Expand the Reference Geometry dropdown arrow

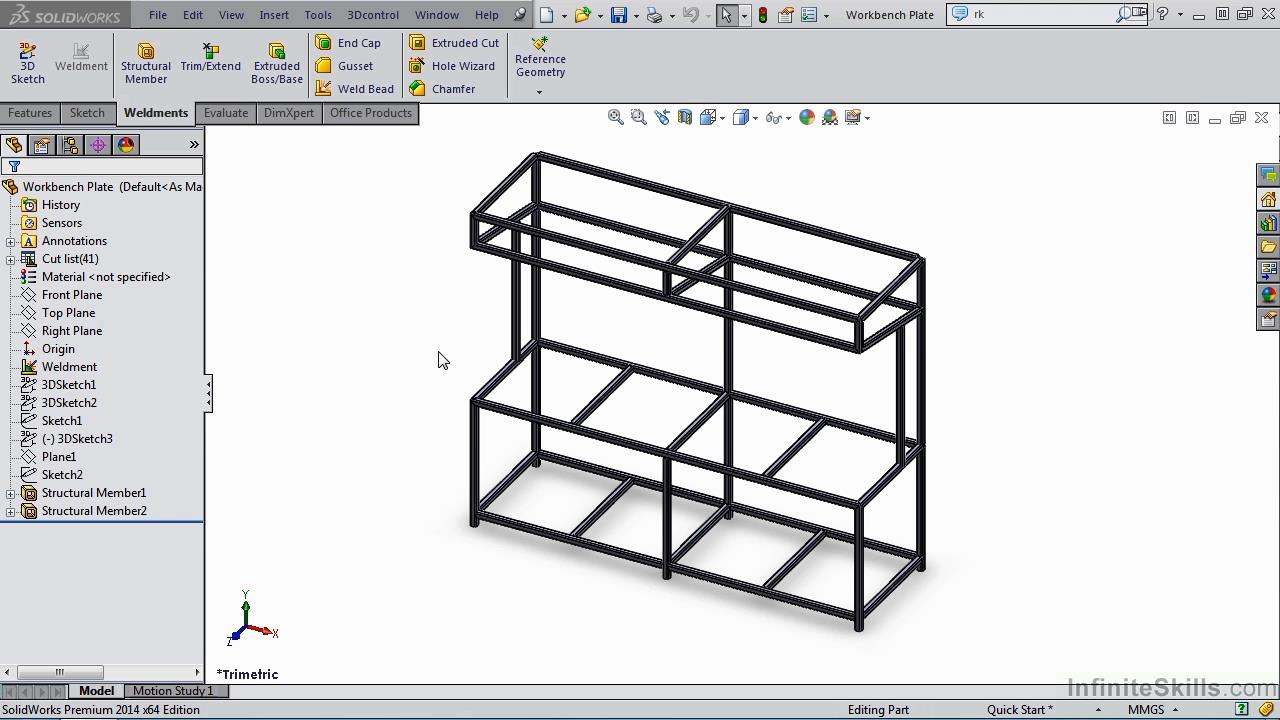tap(540, 92)
